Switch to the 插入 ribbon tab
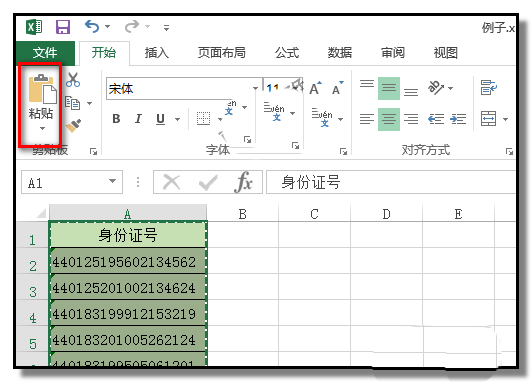Screen dimensions: 532x382 [x=156, y=53]
